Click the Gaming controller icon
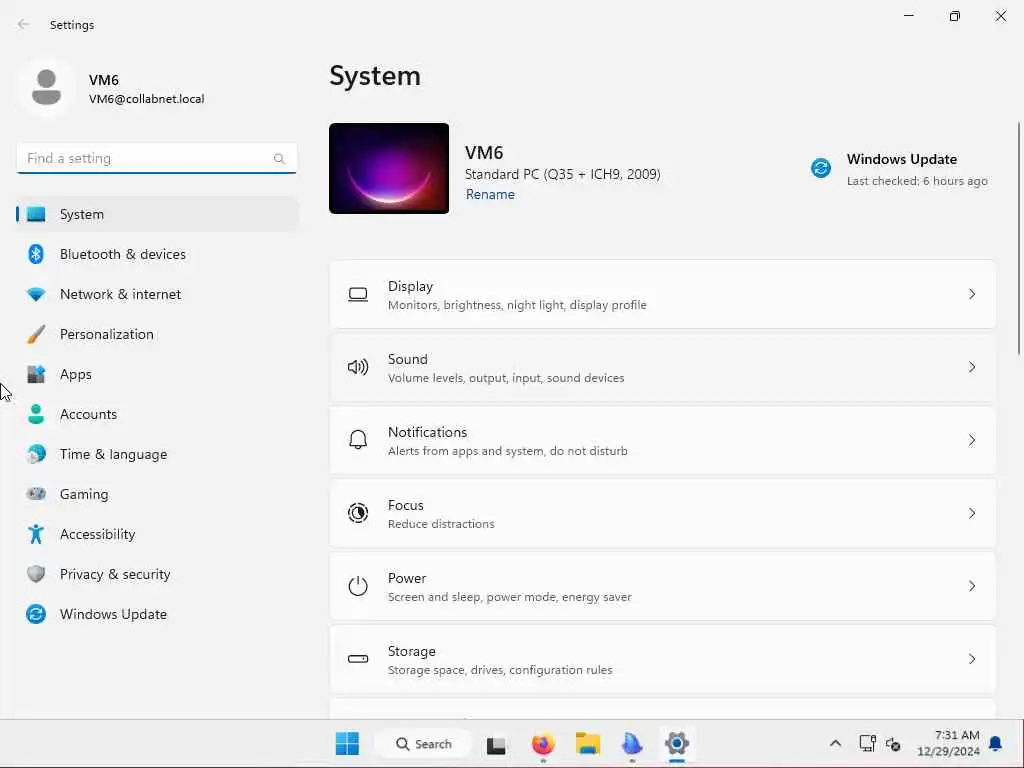 point(36,494)
